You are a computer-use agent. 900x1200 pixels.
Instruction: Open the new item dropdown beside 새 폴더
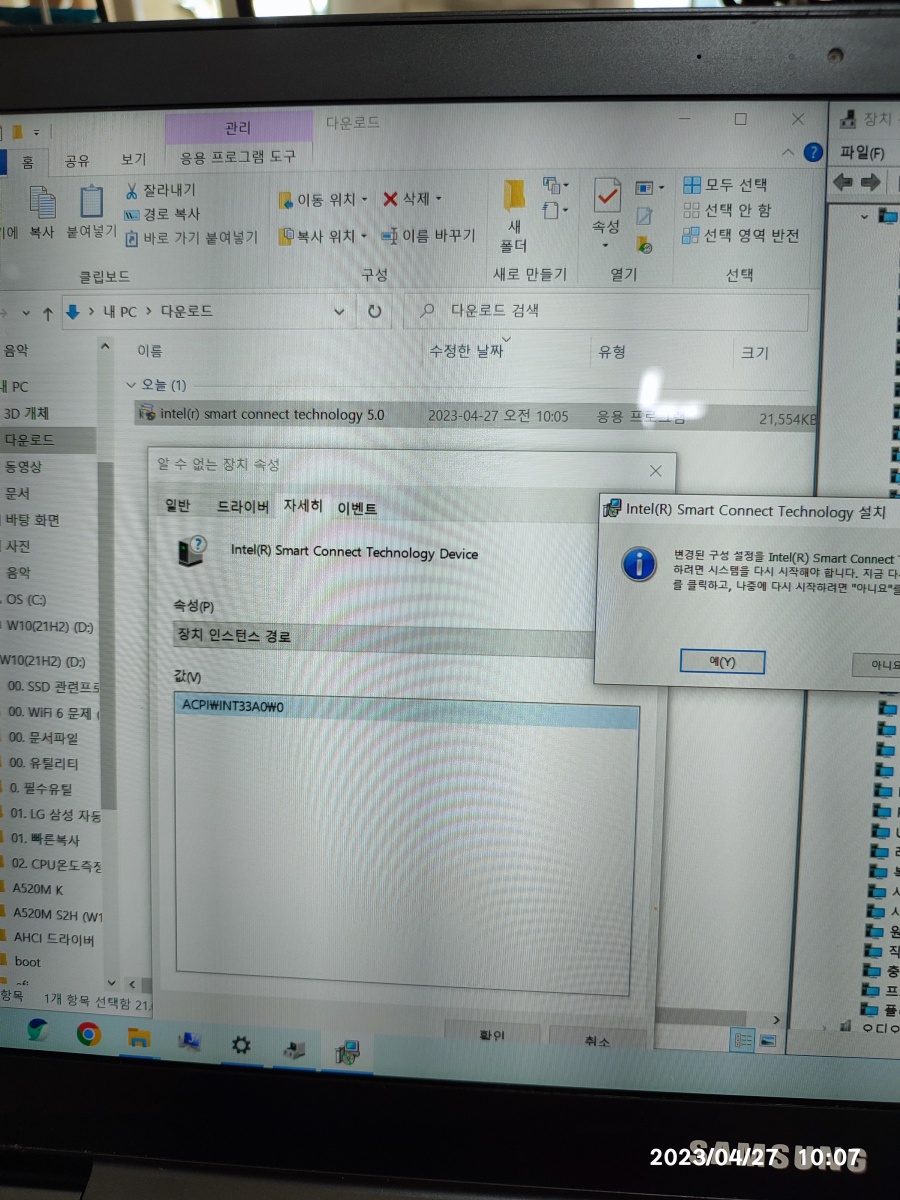pos(556,185)
